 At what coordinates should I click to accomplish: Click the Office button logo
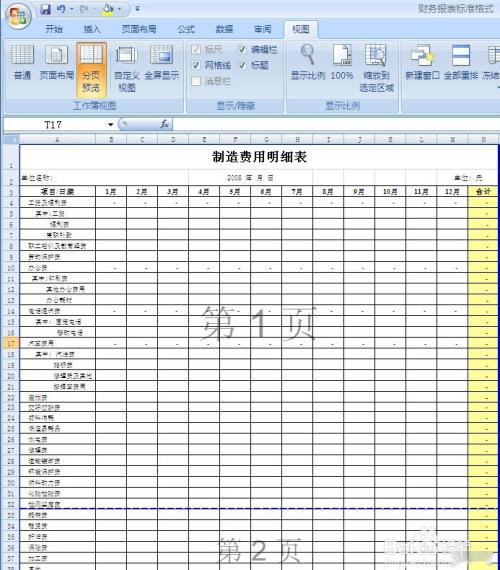(18, 15)
